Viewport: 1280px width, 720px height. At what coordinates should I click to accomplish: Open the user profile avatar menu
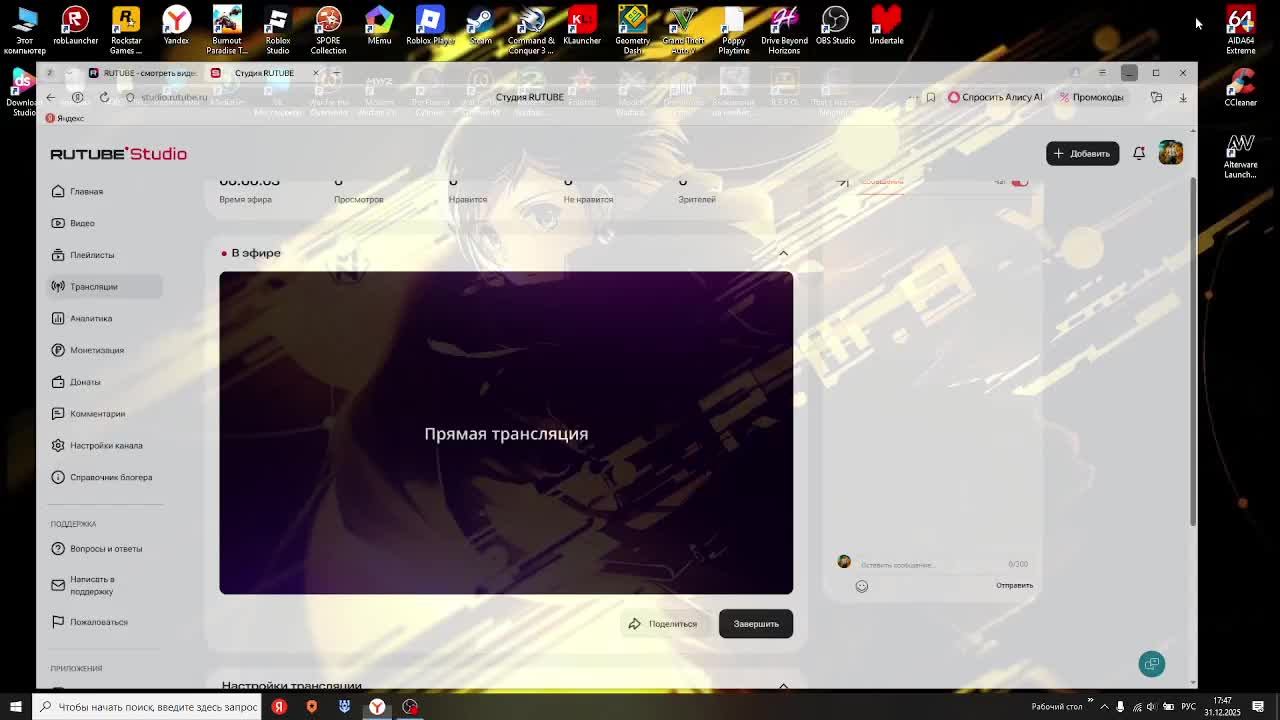tap(1170, 152)
